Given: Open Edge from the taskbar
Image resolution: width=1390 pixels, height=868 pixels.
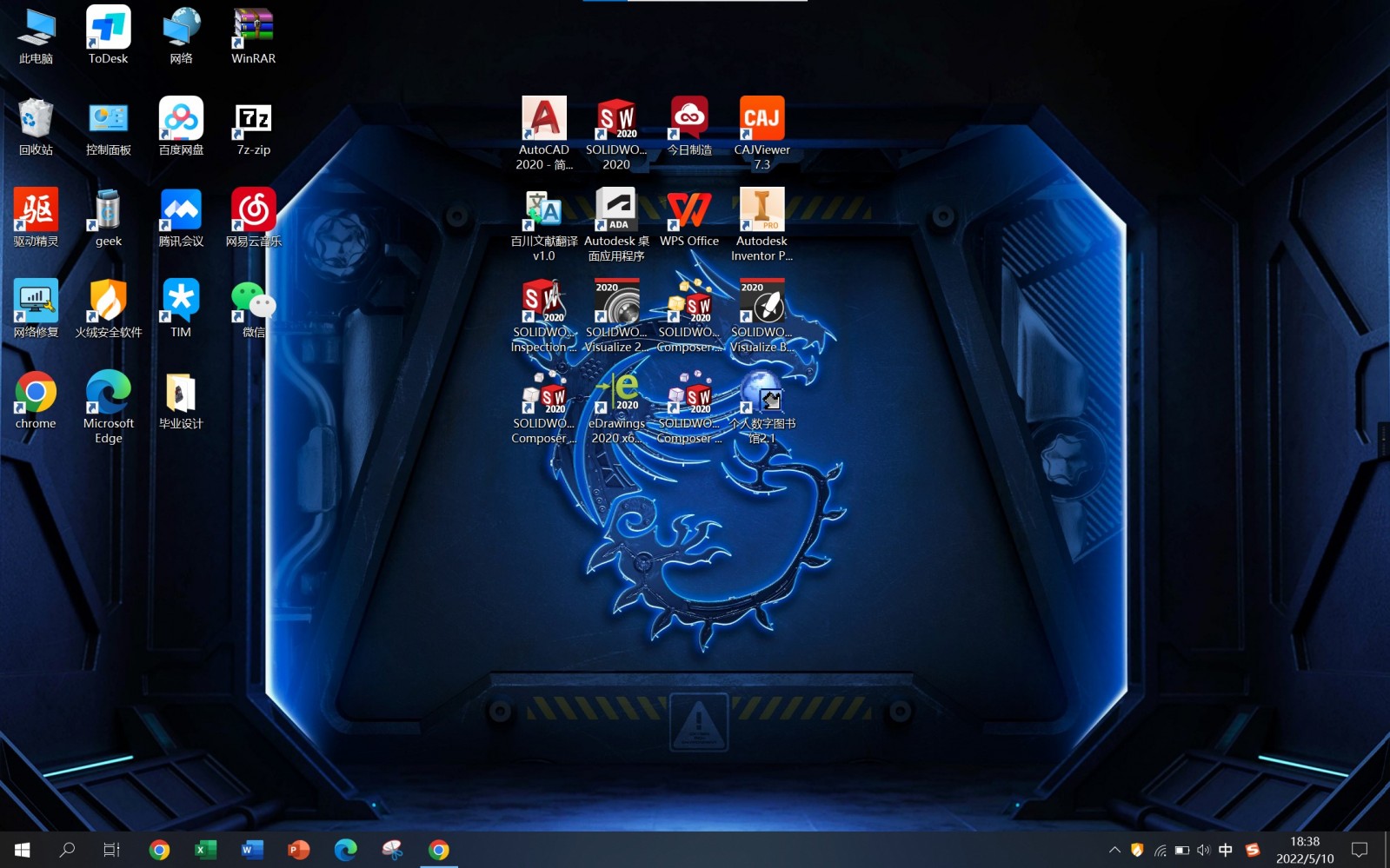Looking at the screenshot, I should (345, 850).
